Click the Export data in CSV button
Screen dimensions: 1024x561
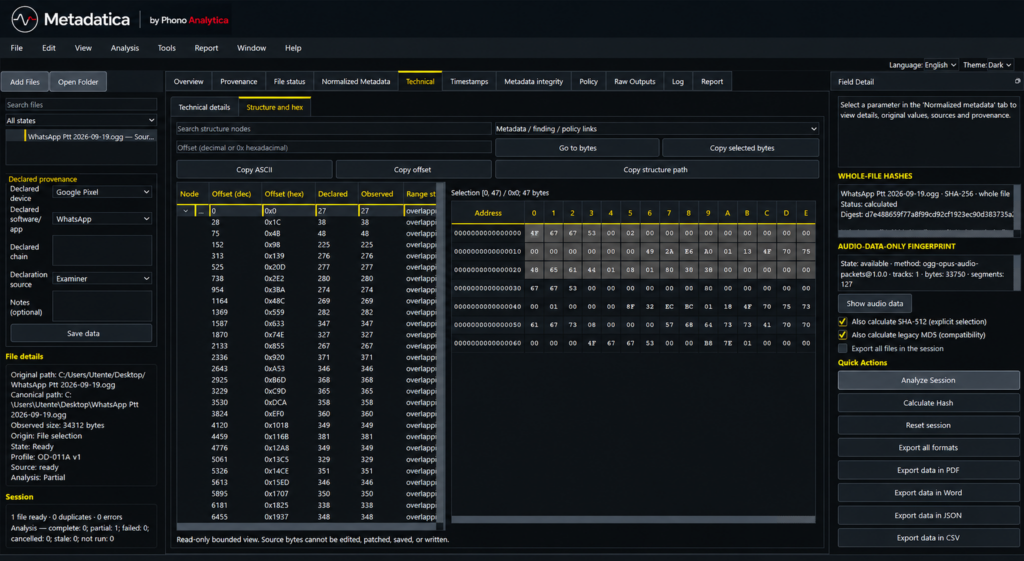928,538
